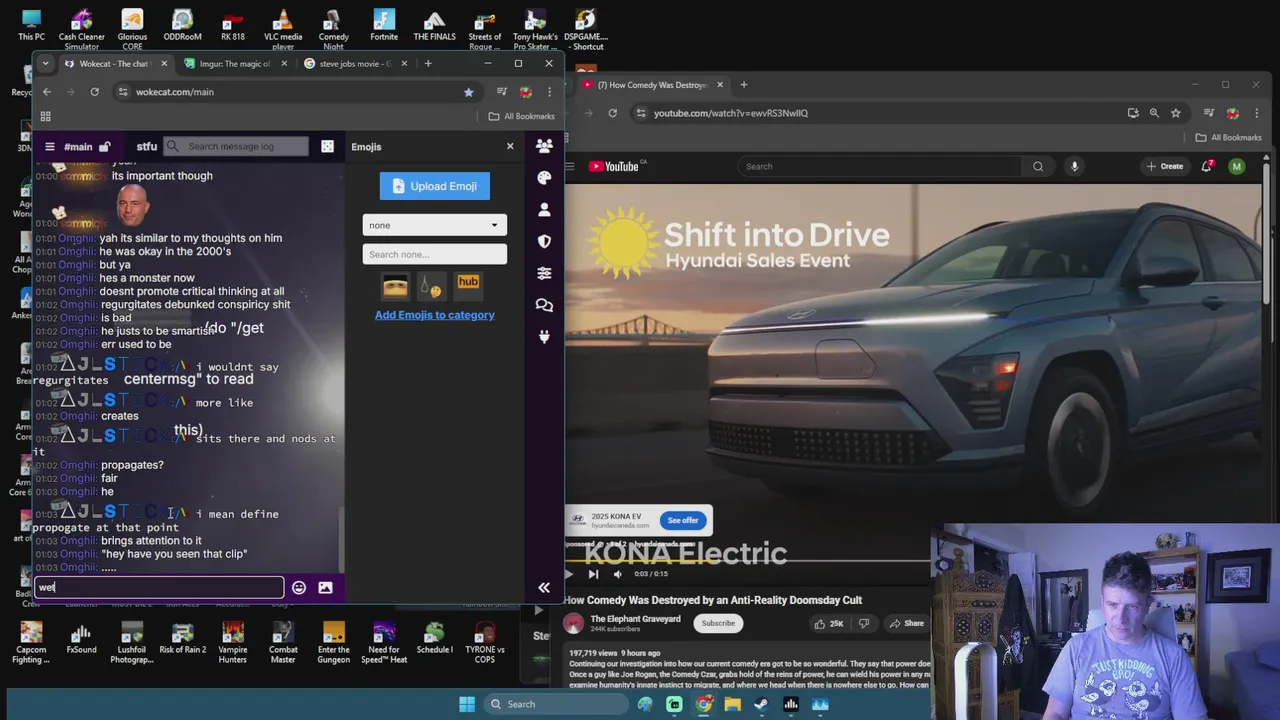The image size is (1280, 720).
Task: Click the YouTube logo
Action: point(613,167)
